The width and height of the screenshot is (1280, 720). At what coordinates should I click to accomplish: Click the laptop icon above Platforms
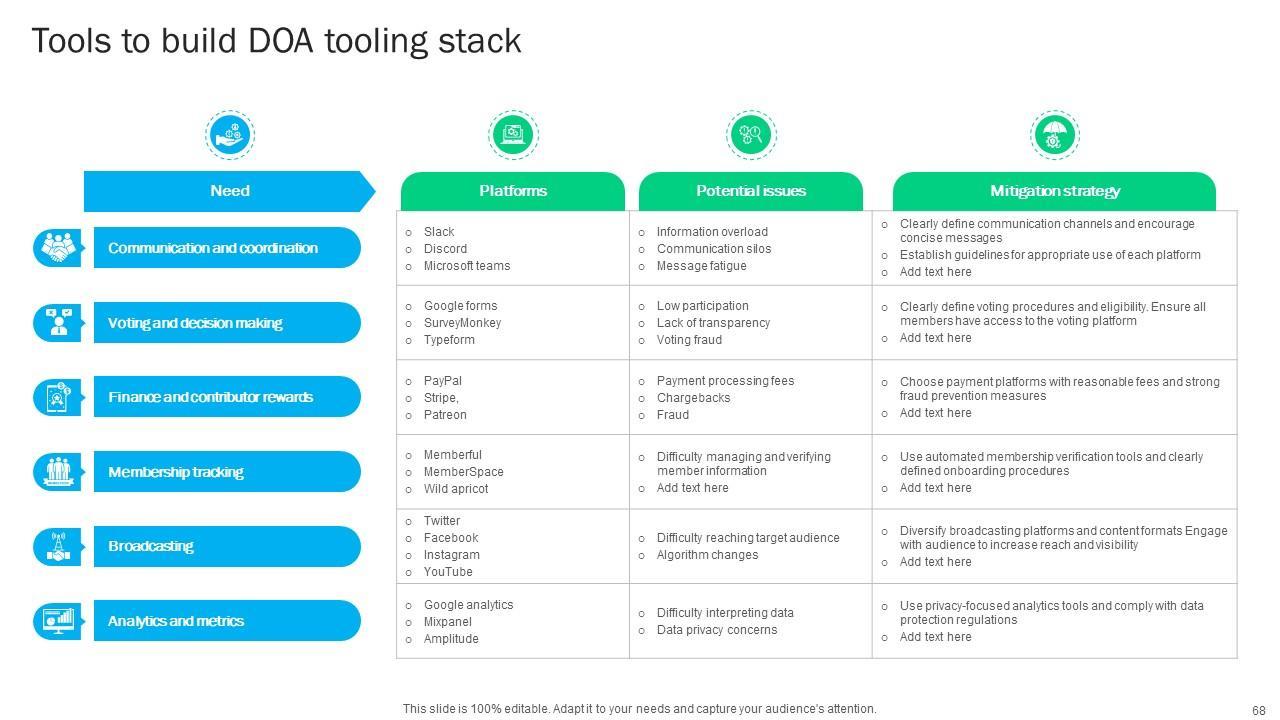coord(513,135)
